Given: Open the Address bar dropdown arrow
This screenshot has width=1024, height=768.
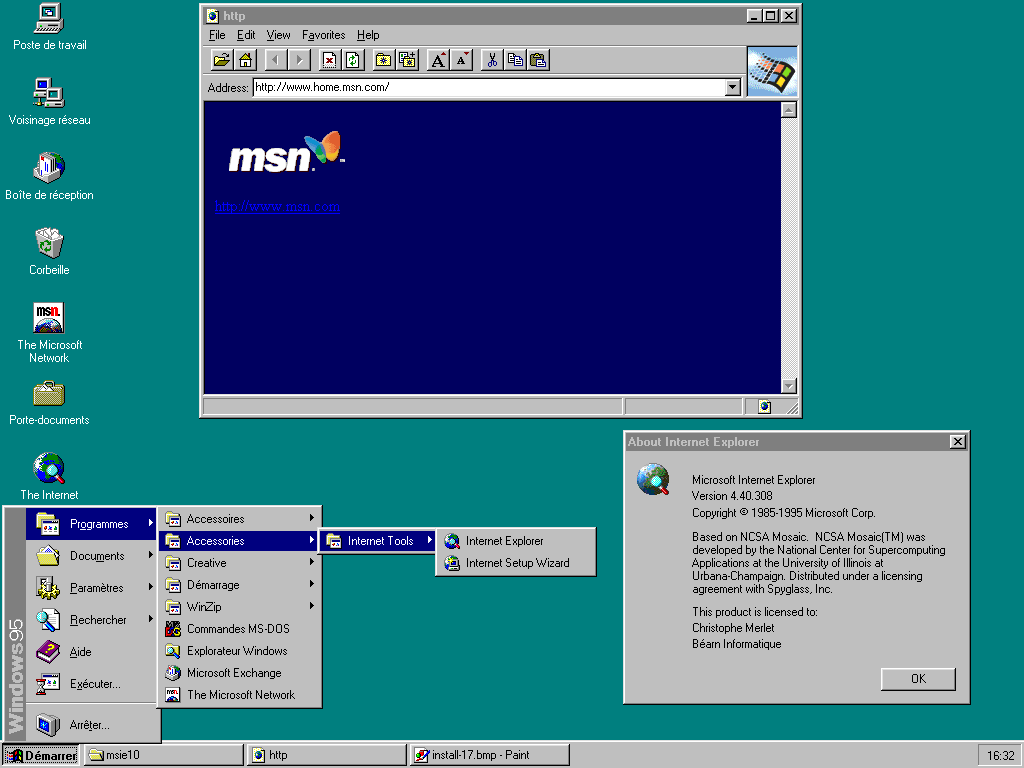Looking at the screenshot, I should (x=732, y=88).
